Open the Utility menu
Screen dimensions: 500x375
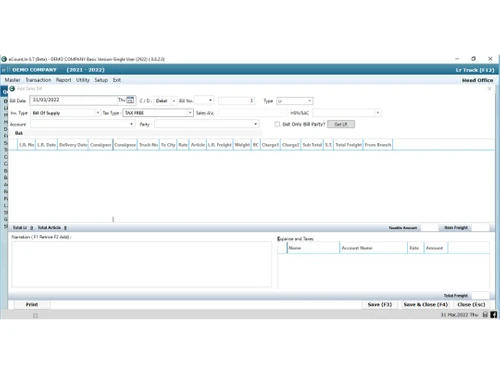(83, 80)
